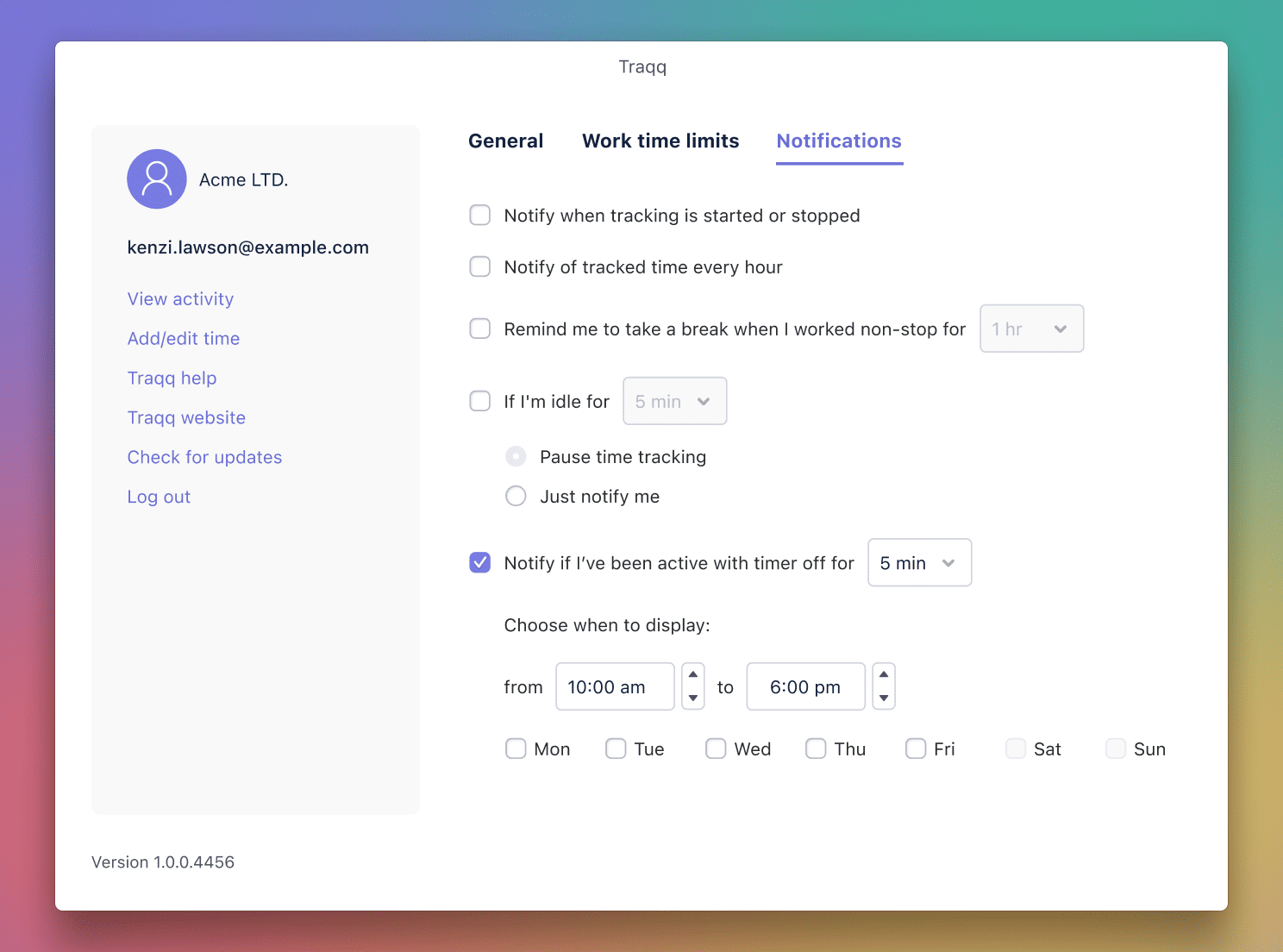1283x952 pixels.
Task: Click the Check for updates link
Action: (204, 458)
